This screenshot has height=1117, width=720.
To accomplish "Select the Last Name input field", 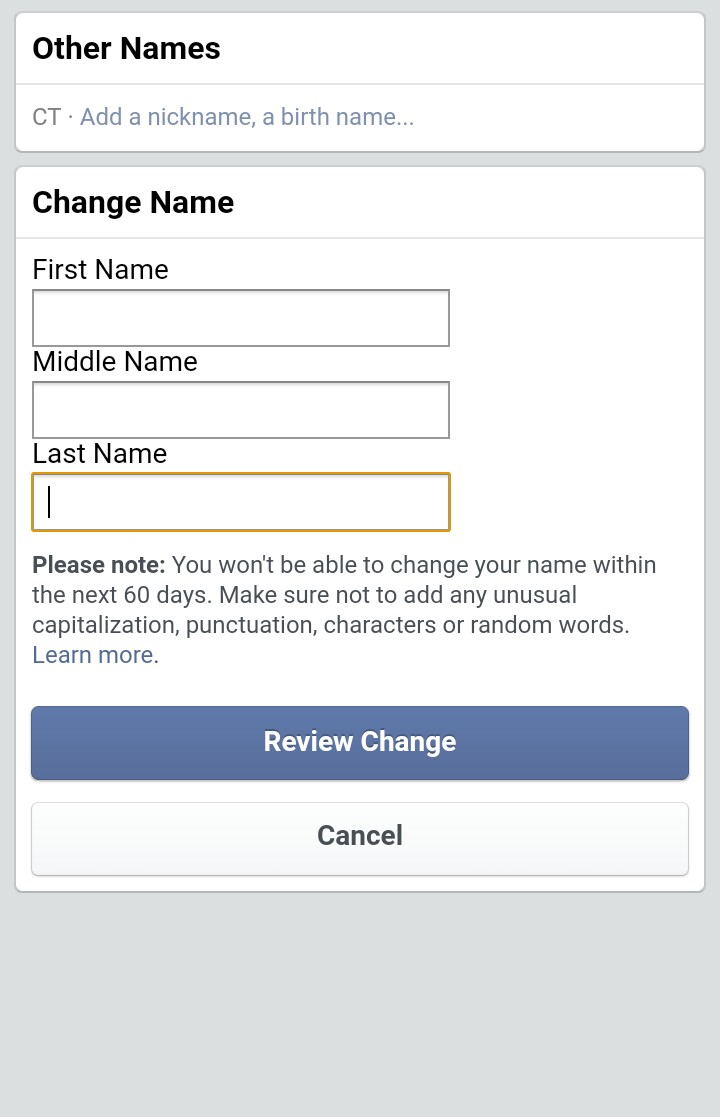I will [x=241, y=502].
